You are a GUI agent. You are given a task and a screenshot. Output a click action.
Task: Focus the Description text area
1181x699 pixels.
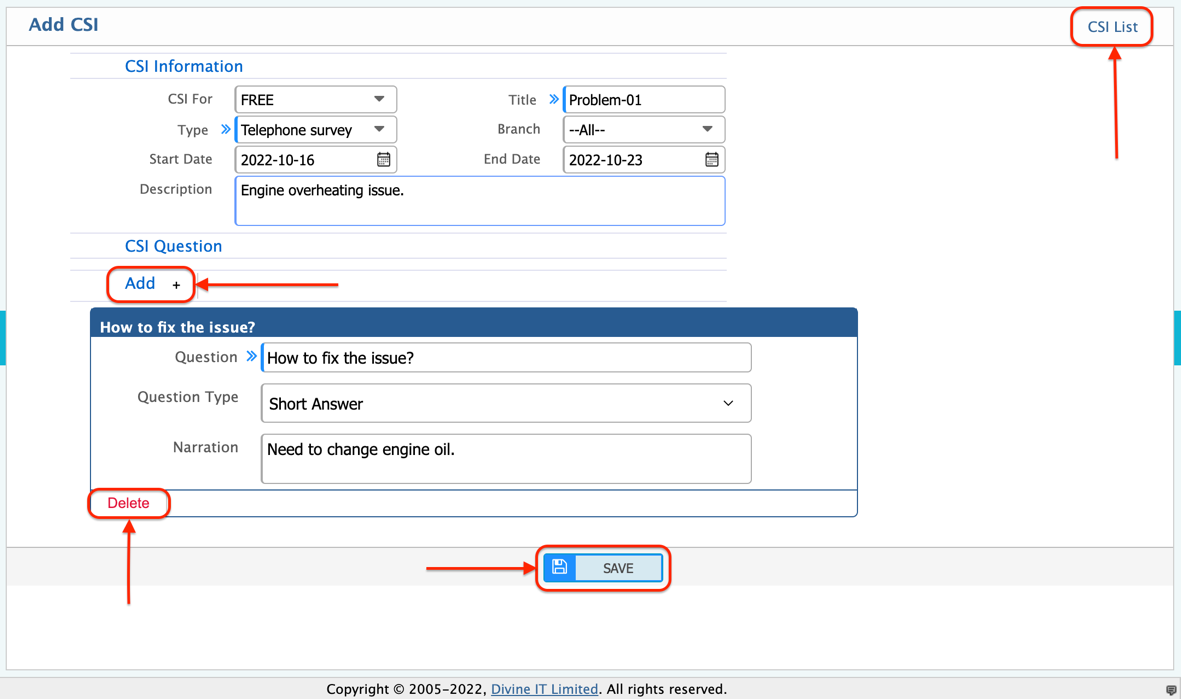click(x=479, y=200)
